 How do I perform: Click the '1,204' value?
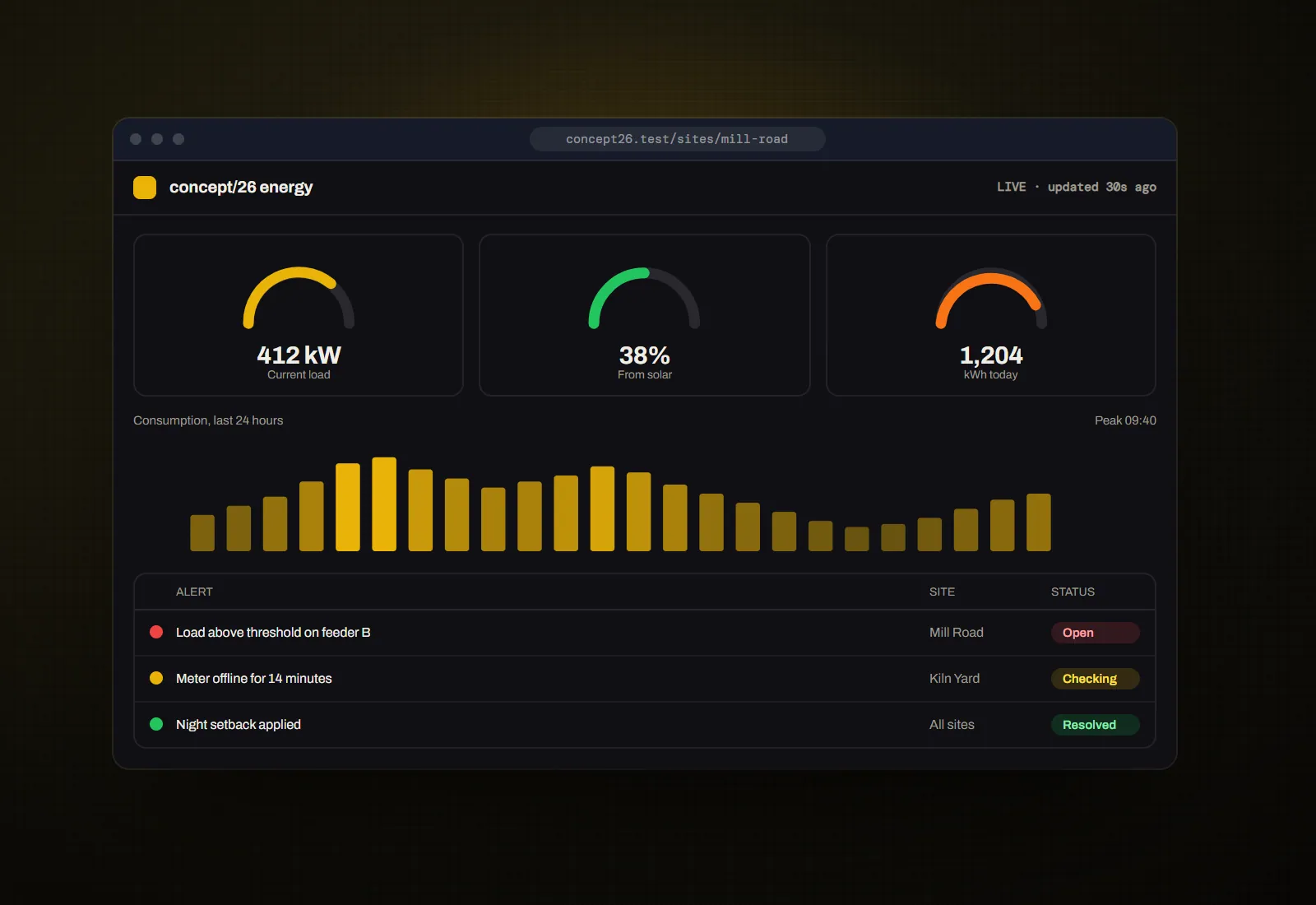coord(991,355)
